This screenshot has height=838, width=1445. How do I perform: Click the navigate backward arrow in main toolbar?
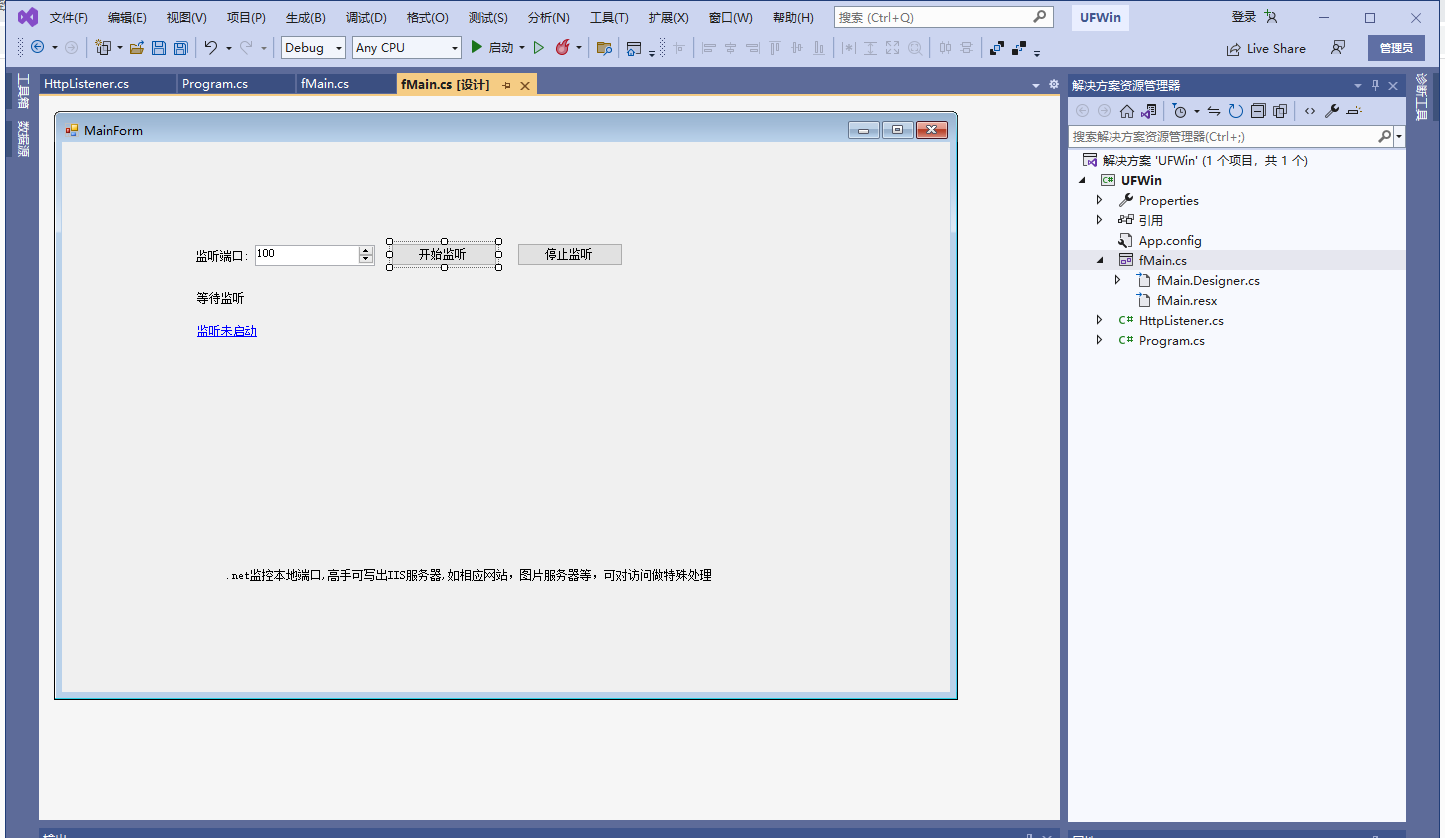click(37, 47)
